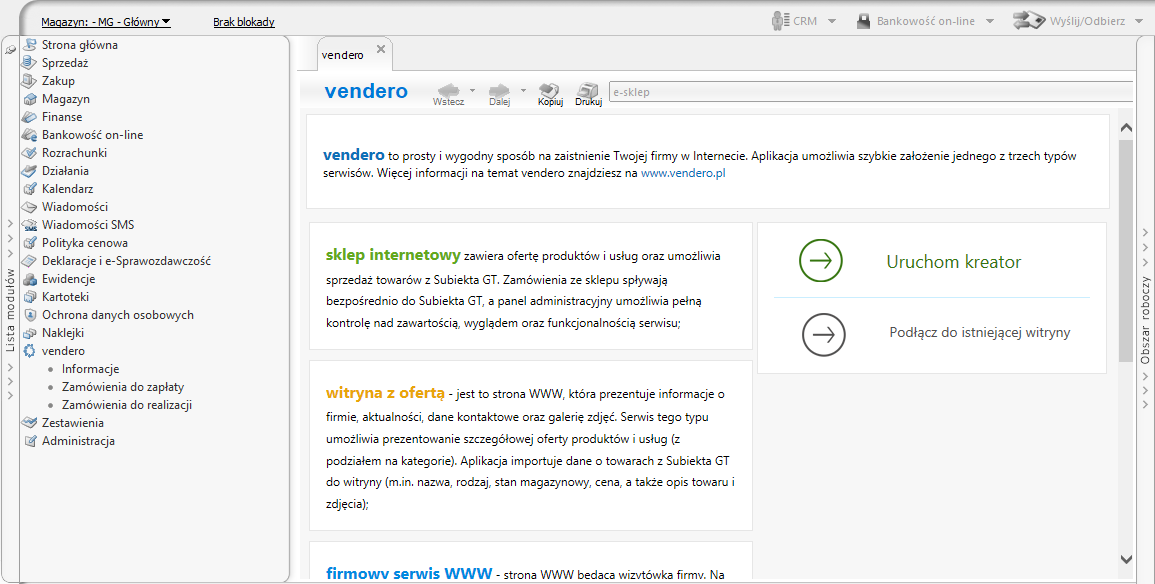Switch to the vendero tab
This screenshot has width=1155, height=584.
coord(343,55)
